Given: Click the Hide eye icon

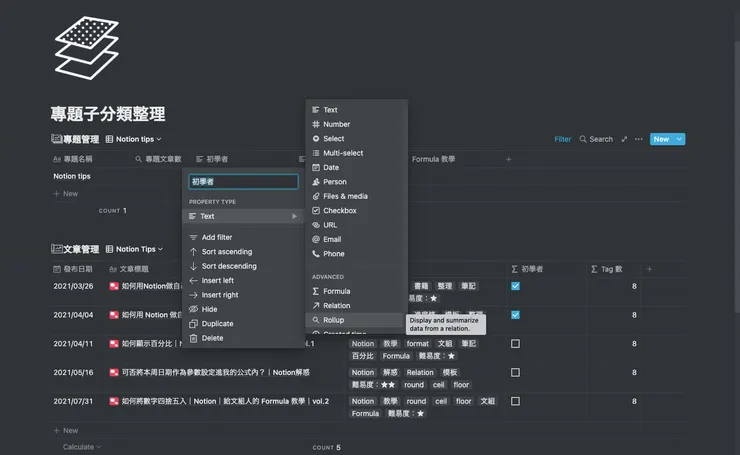Looking at the screenshot, I should pos(193,309).
